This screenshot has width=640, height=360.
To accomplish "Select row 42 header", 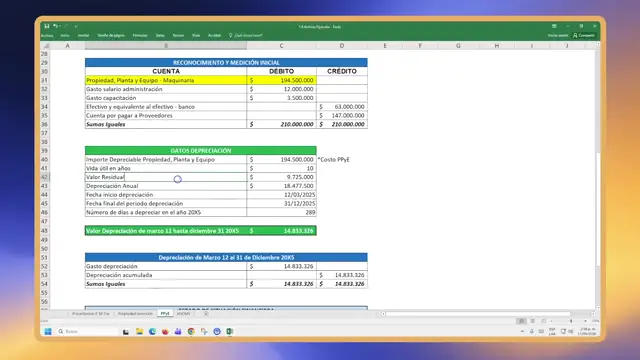I will click(45, 177).
